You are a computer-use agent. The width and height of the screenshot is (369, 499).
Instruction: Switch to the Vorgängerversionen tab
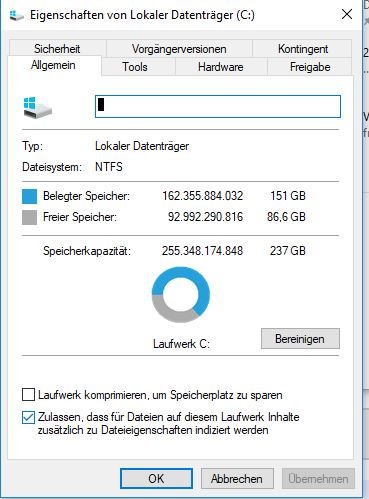click(x=179, y=49)
